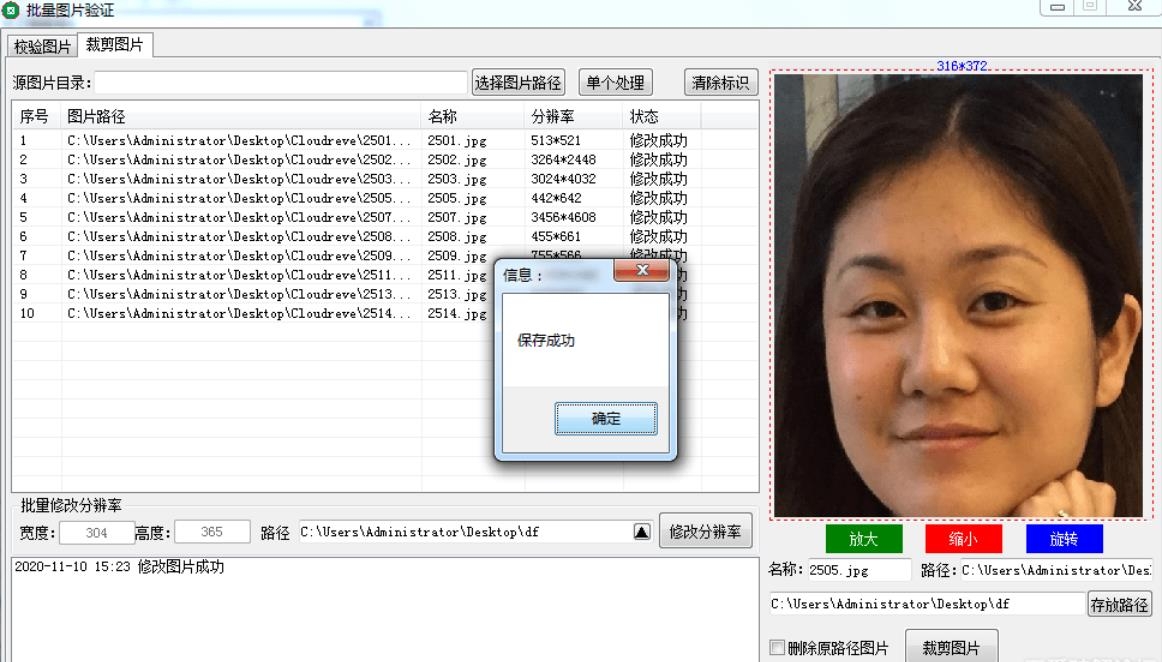Click the 清除标识 button
The height and width of the screenshot is (662, 1162).
[x=720, y=83]
